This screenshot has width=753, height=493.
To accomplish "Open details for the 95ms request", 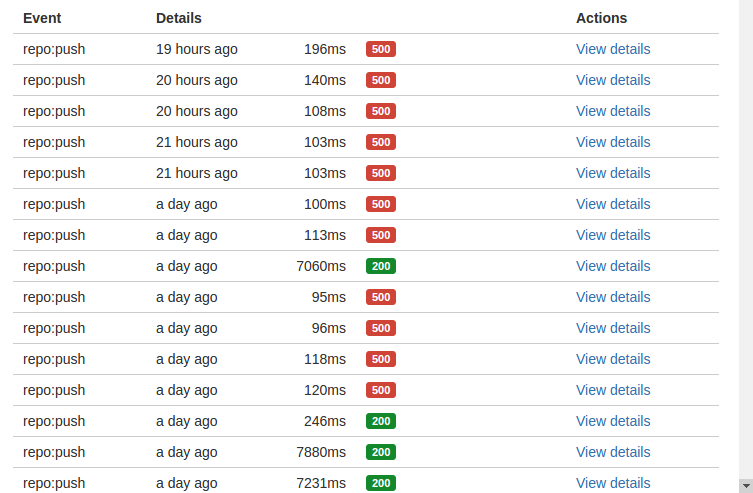I will 613,297.
